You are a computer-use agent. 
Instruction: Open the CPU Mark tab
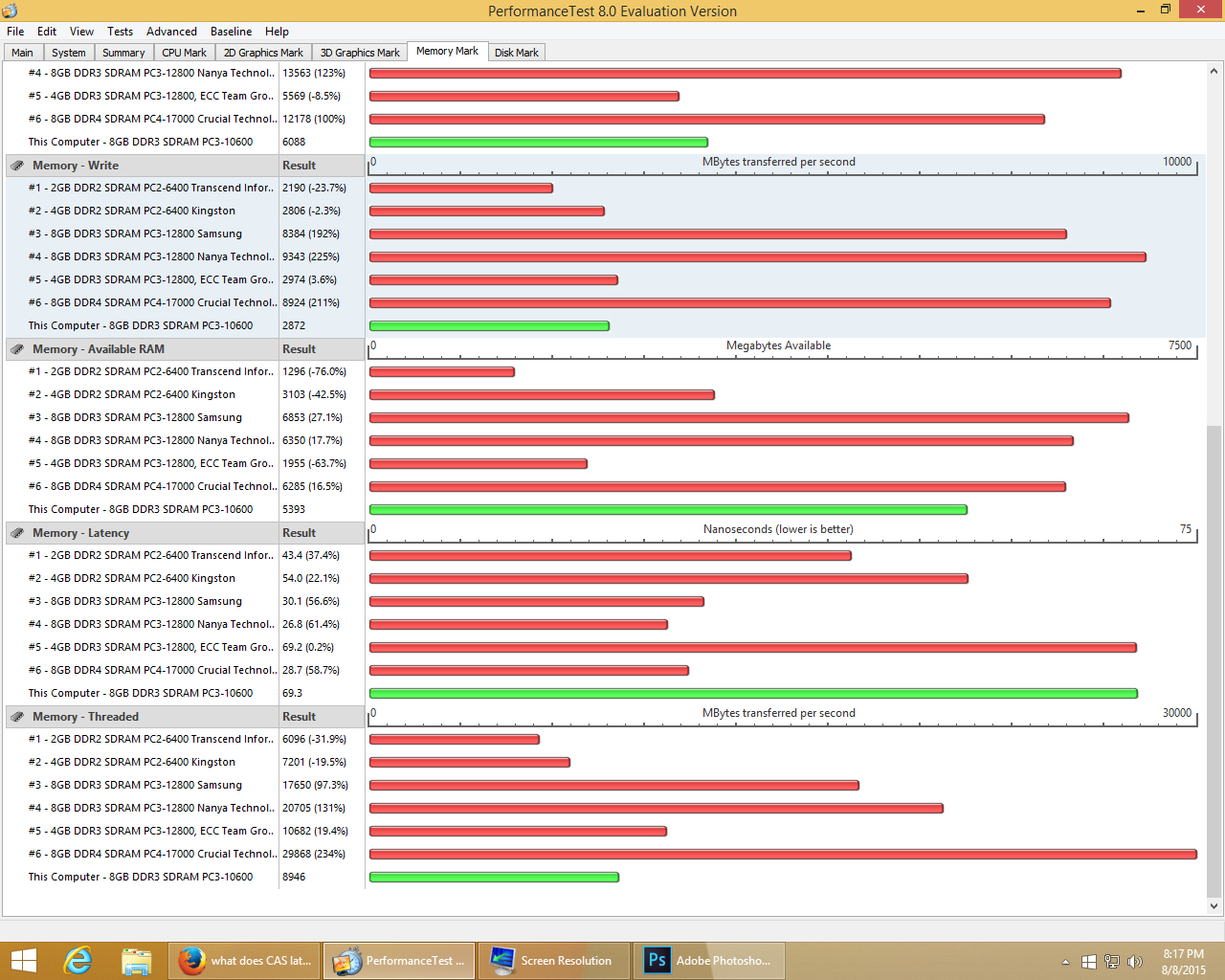pos(185,53)
